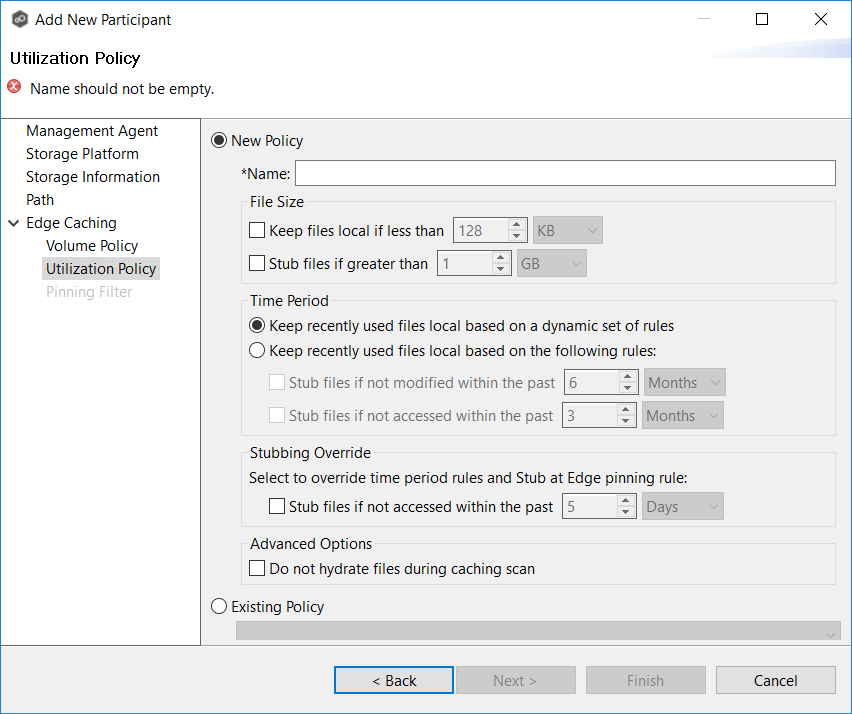Click the policy Name text field
The width and height of the screenshot is (852, 714).
(564, 173)
